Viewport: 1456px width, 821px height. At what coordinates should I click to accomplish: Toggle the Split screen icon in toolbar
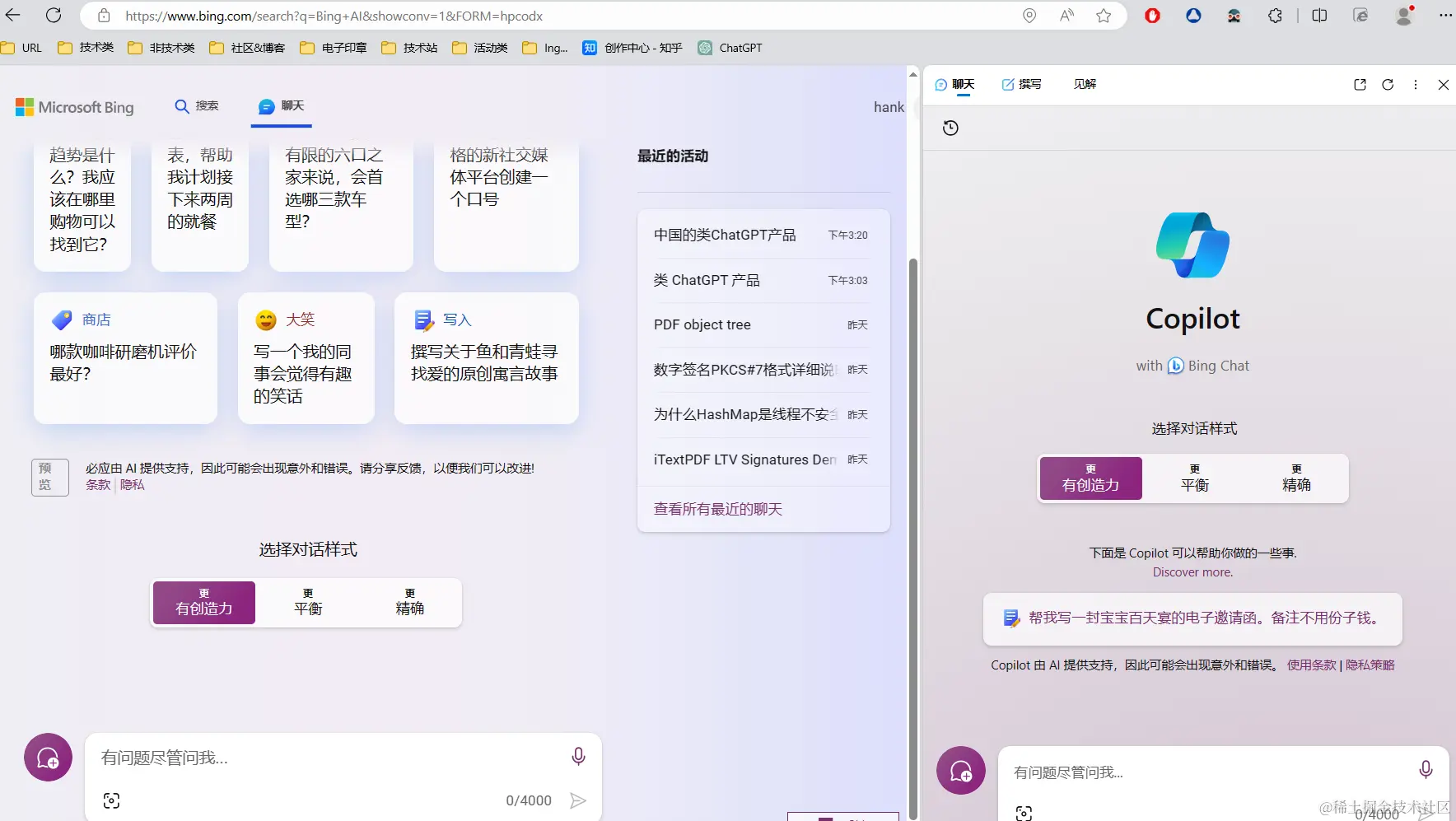pos(1319,16)
